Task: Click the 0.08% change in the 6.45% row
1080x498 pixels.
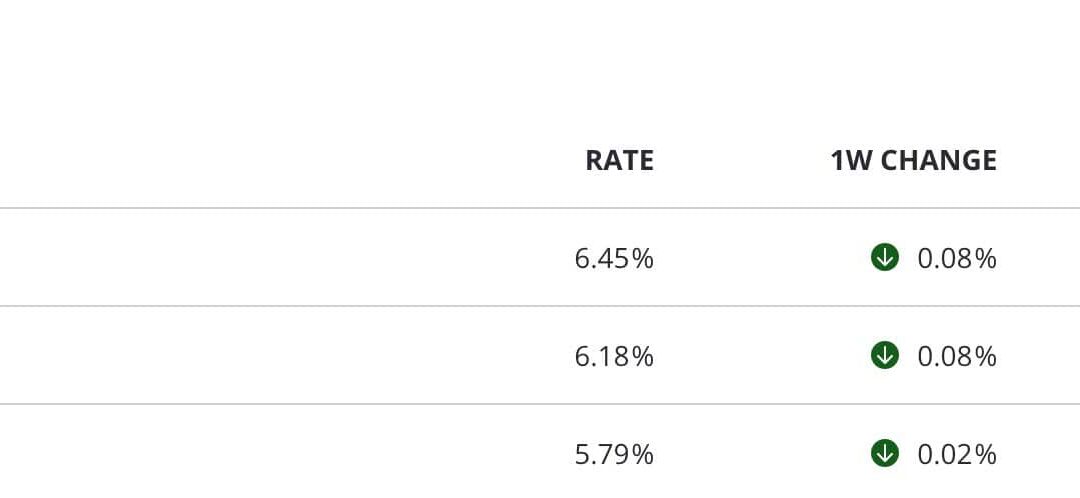Action: [x=957, y=259]
